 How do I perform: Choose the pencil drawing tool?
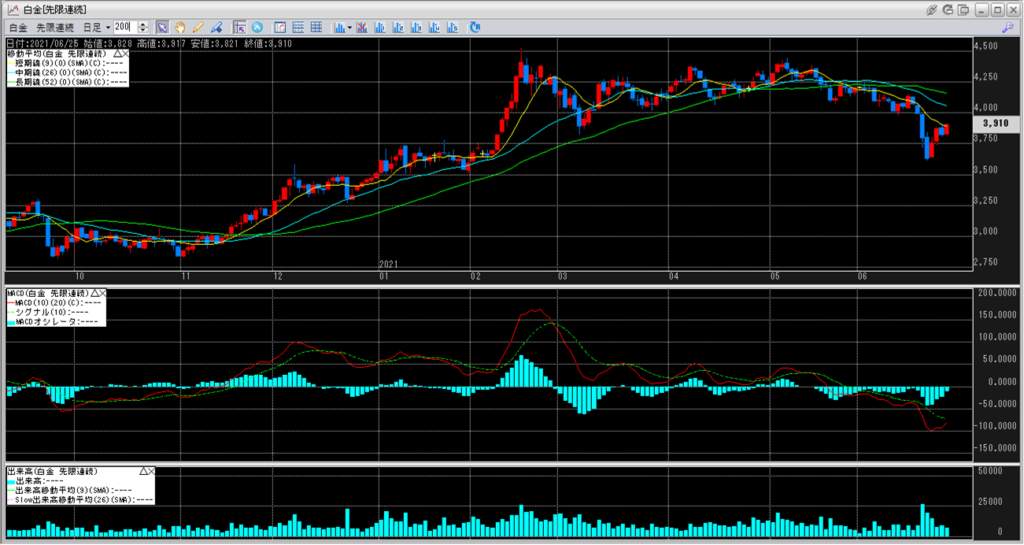(198, 26)
